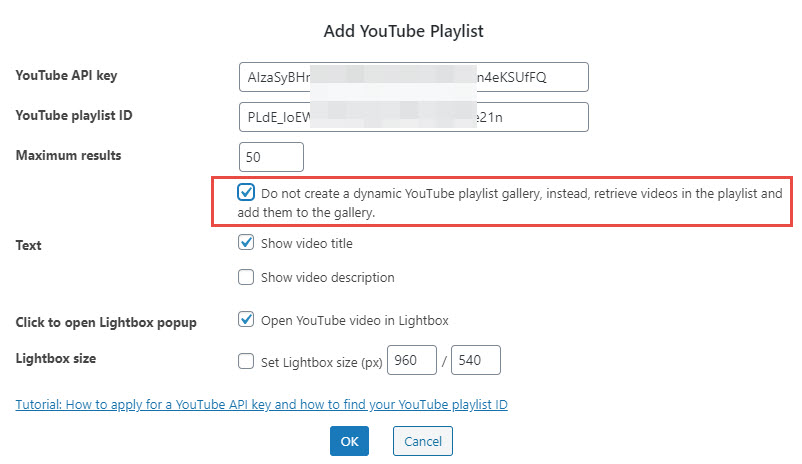This screenshot has height=464, width=802.
Task: Click the 'Click to open Lightbox popup' label
Action: [106, 322]
